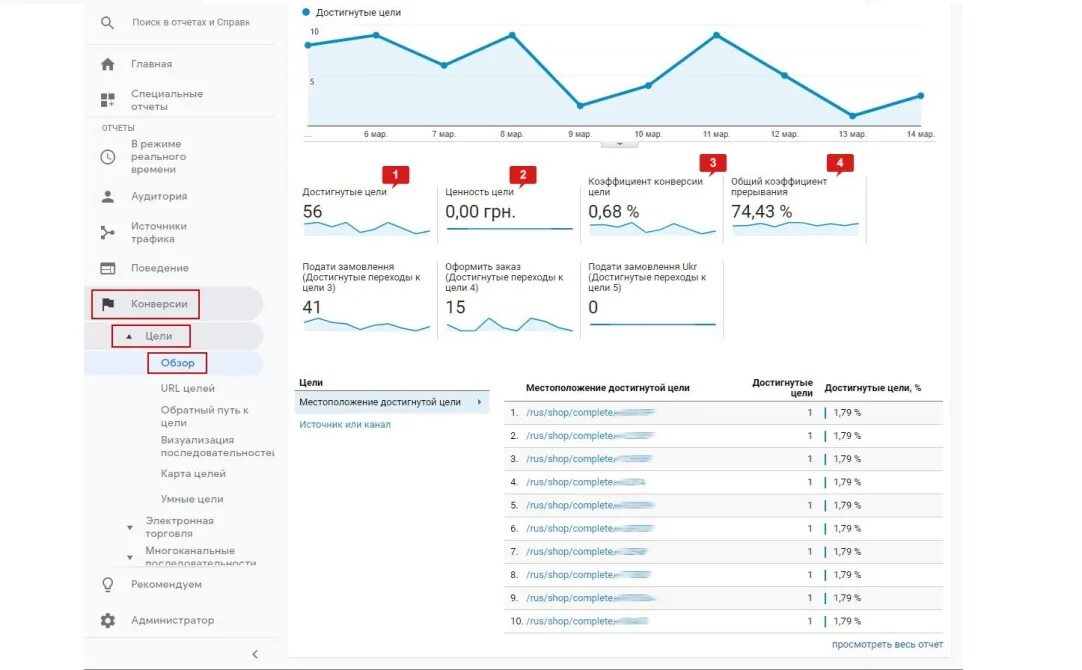Open Обратный путь к цели report

pyautogui.click(x=205, y=416)
